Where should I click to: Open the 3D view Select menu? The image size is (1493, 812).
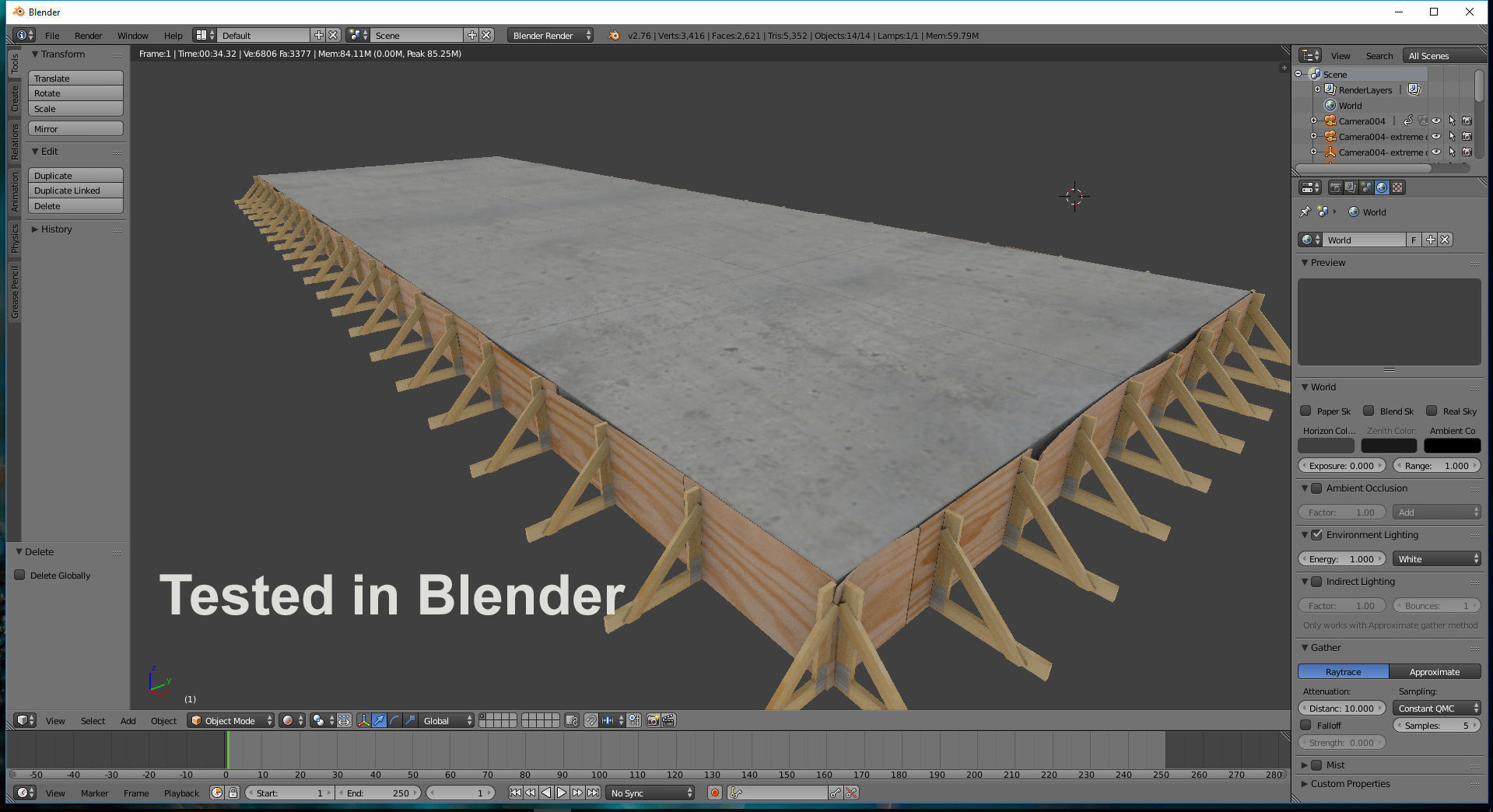pos(93,720)
